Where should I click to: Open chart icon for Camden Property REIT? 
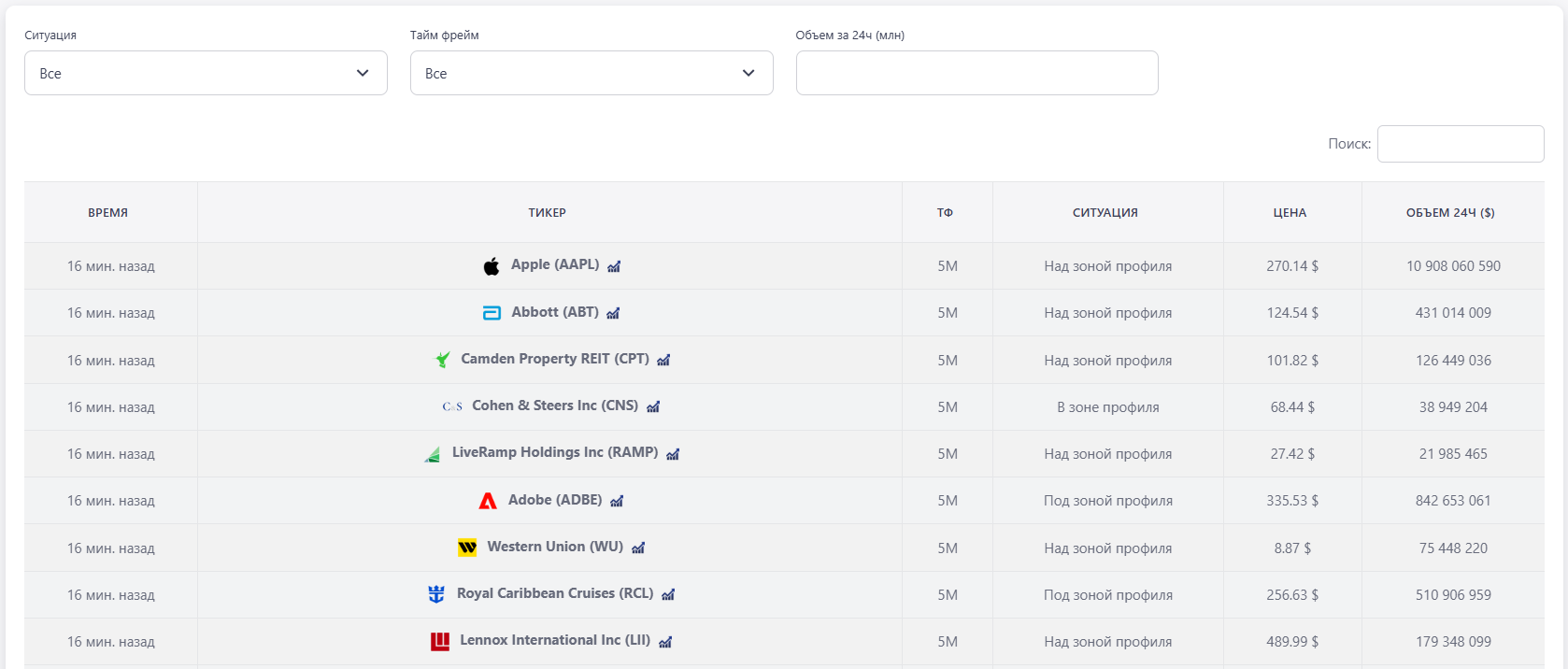coord(663,360)
